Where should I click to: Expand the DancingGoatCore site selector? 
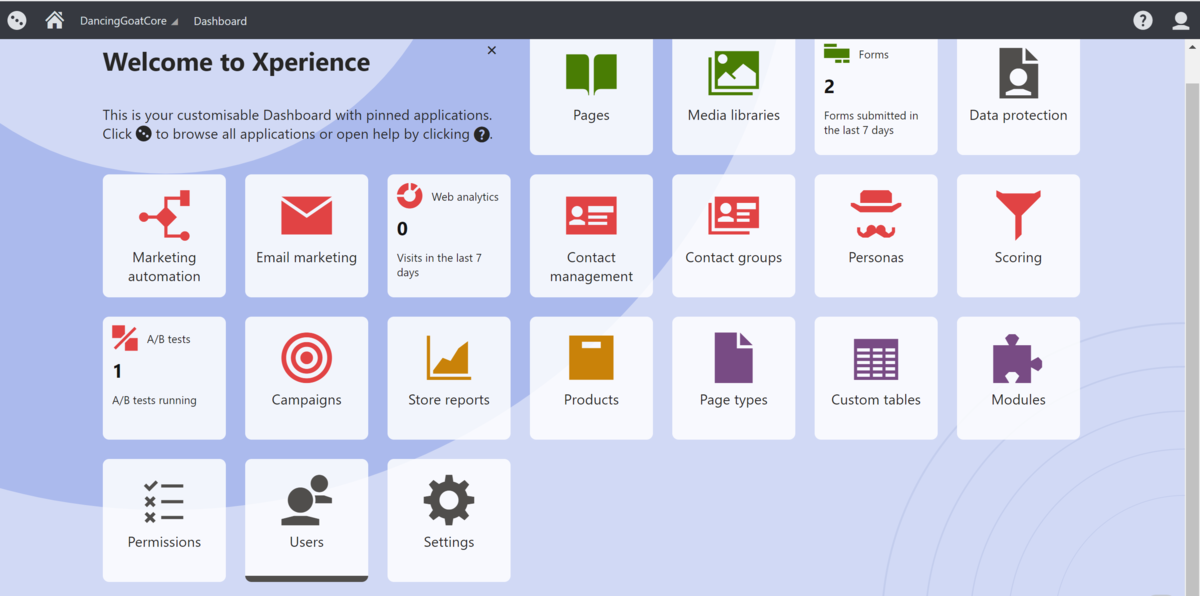tap(129, 21)
